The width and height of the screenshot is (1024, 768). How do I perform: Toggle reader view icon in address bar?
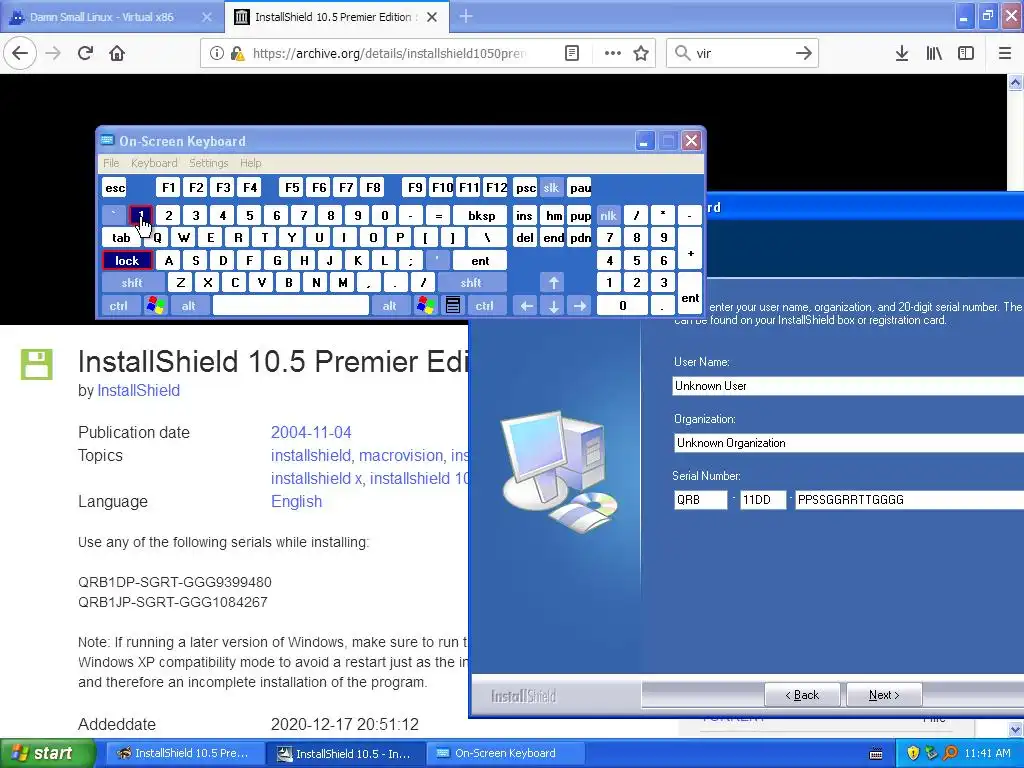pyautogui.click(x=571, y=53)
